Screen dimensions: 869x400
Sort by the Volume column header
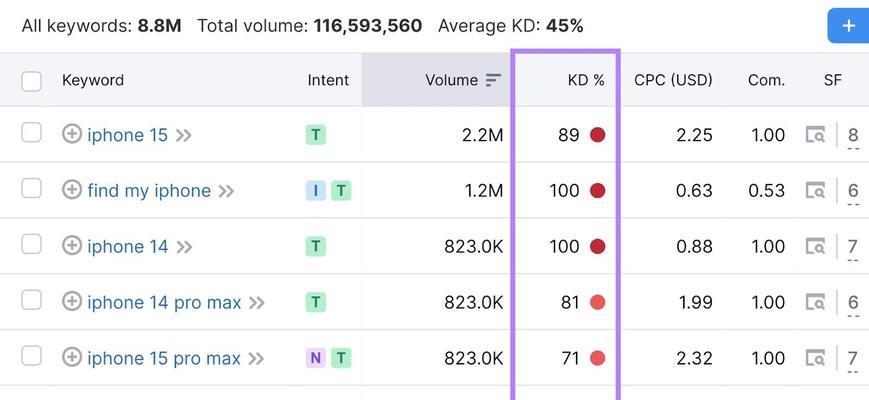tap(451, 80)
